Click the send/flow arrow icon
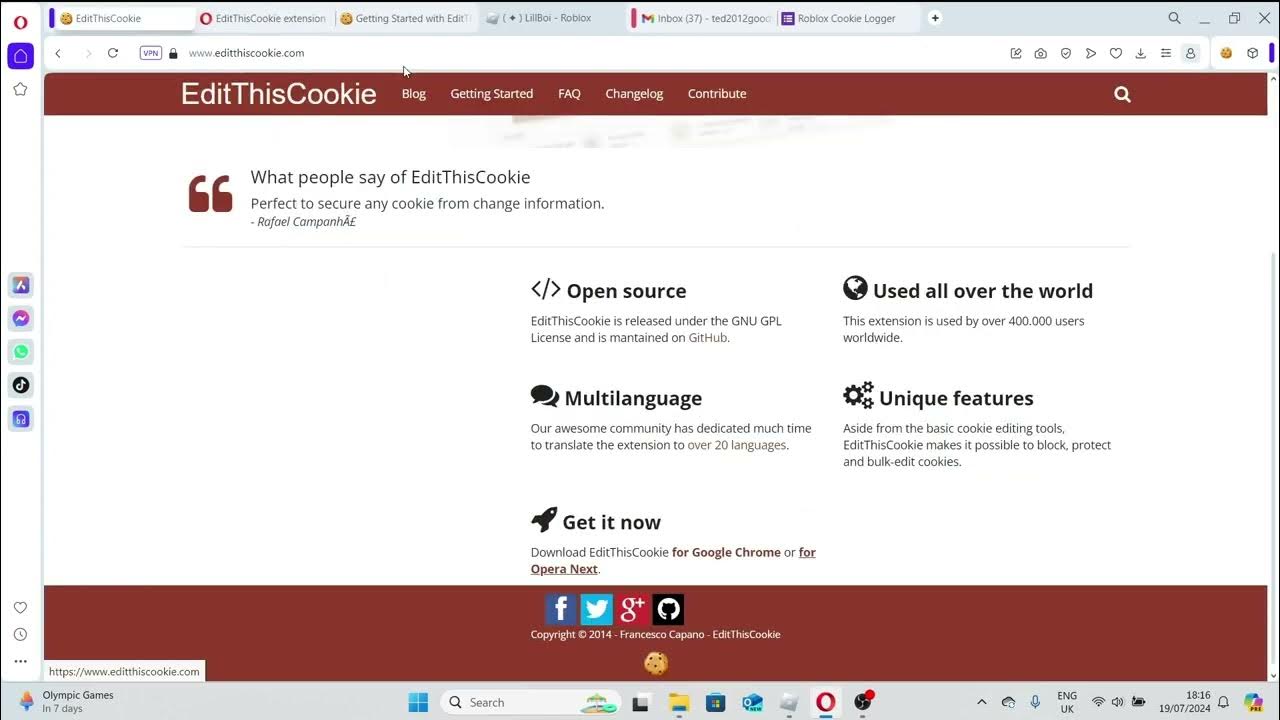Screen dimensions: 1280x720 coord(1091,53)
